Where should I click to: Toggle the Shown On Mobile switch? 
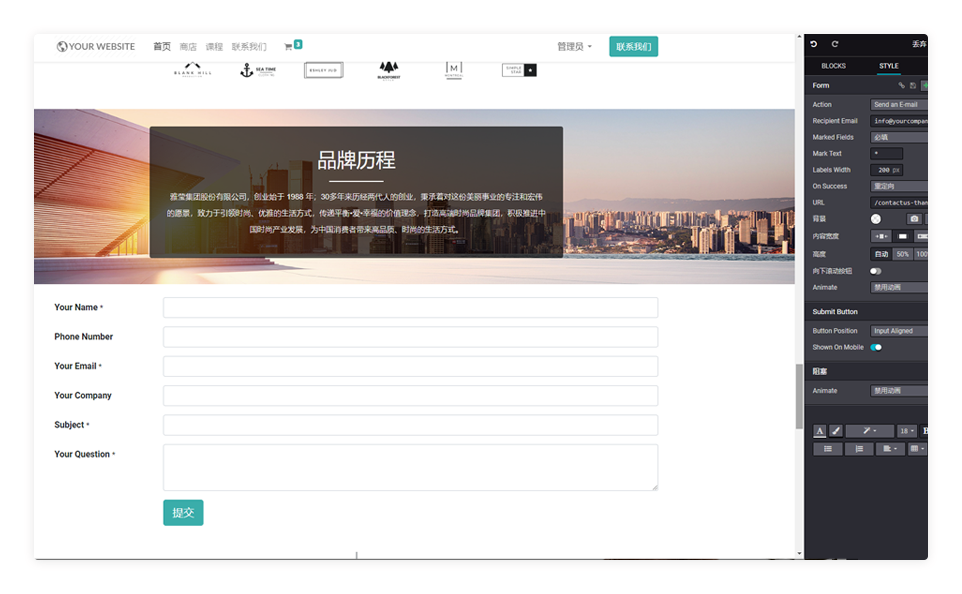pyautogui.click(x=876, y=347)
